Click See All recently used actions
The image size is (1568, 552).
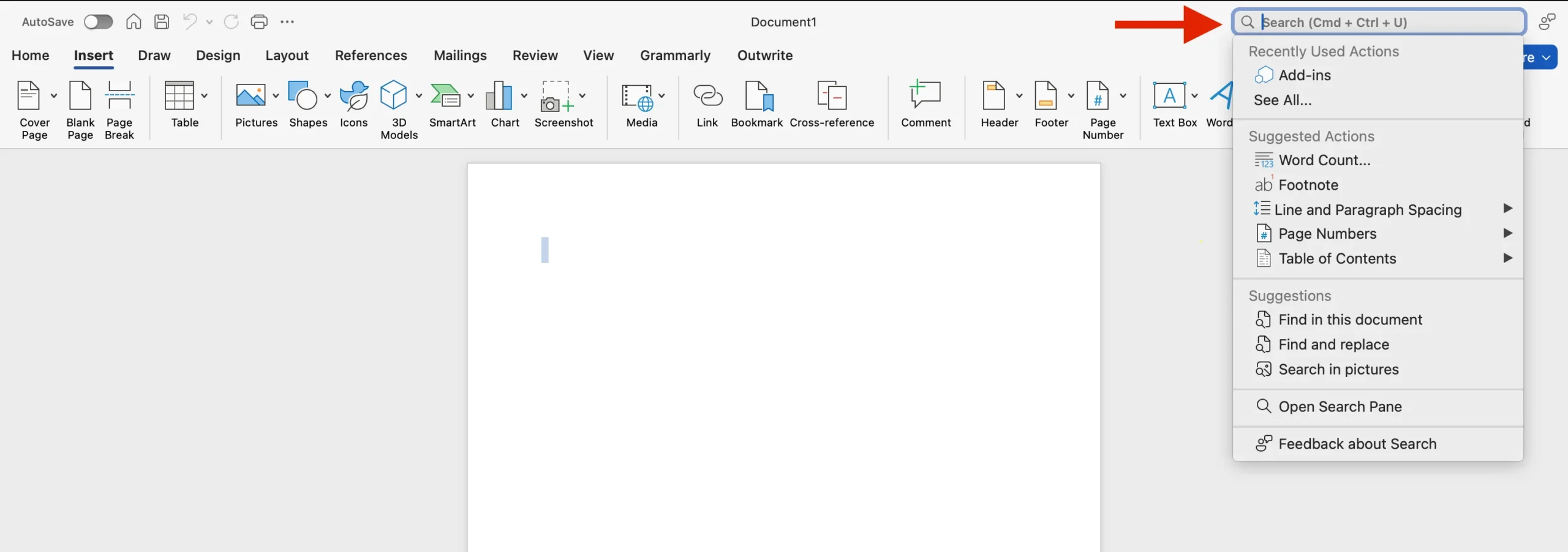point(1283,100)
